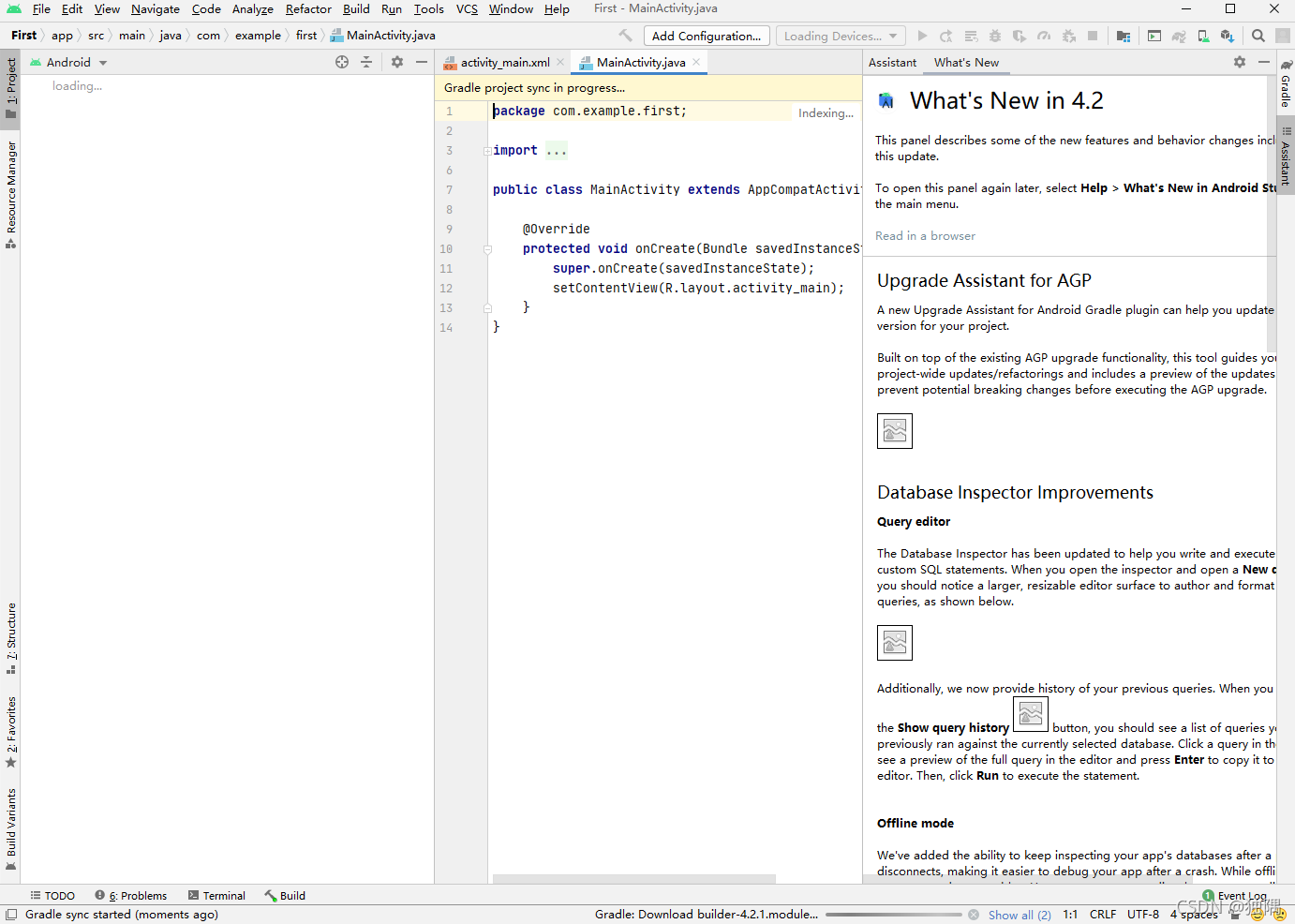Toggle the Build Variants side tool window

pyautogui.click(x=10, y=830)
